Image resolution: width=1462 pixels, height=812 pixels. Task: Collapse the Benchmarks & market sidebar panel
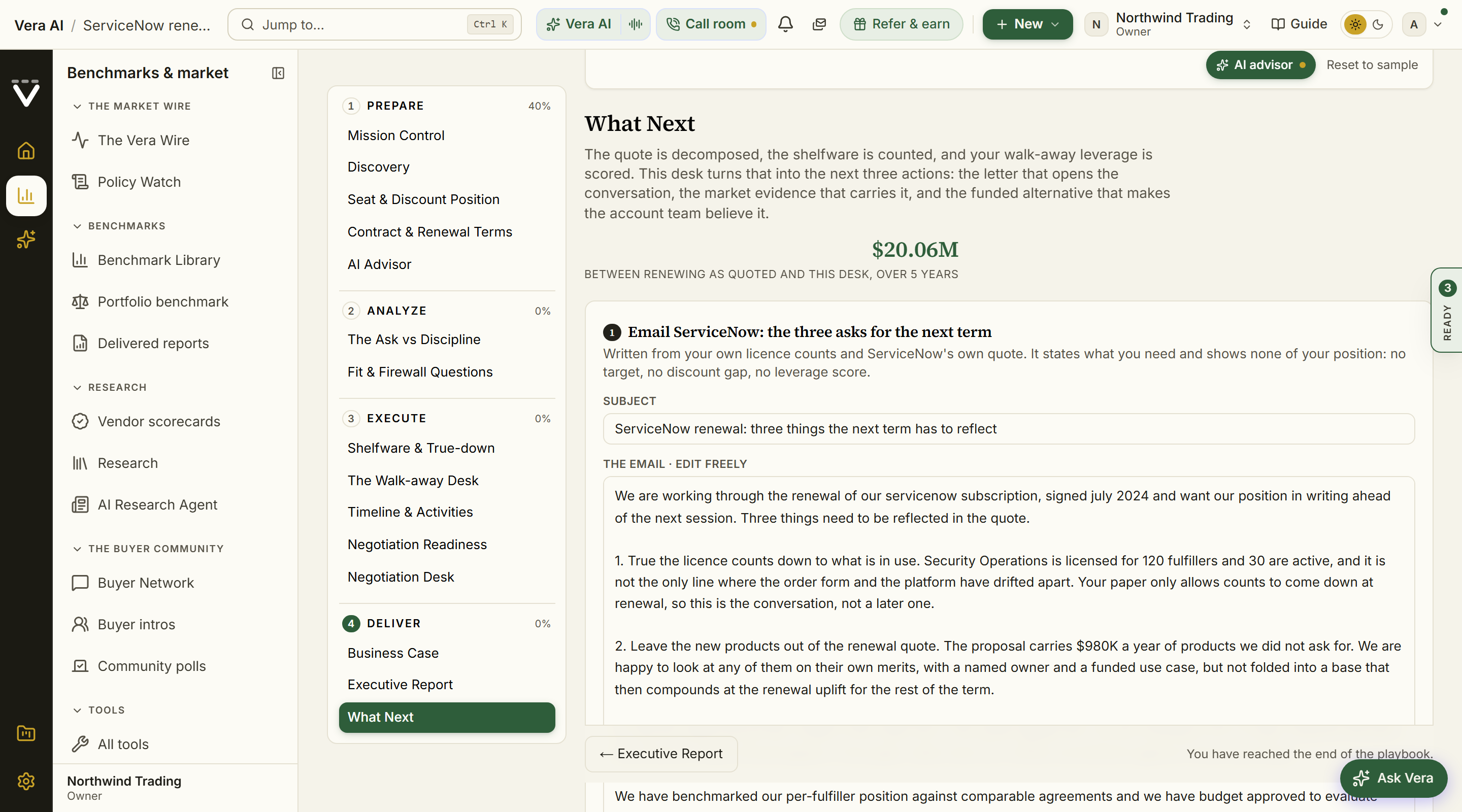(x=278, y=73)
